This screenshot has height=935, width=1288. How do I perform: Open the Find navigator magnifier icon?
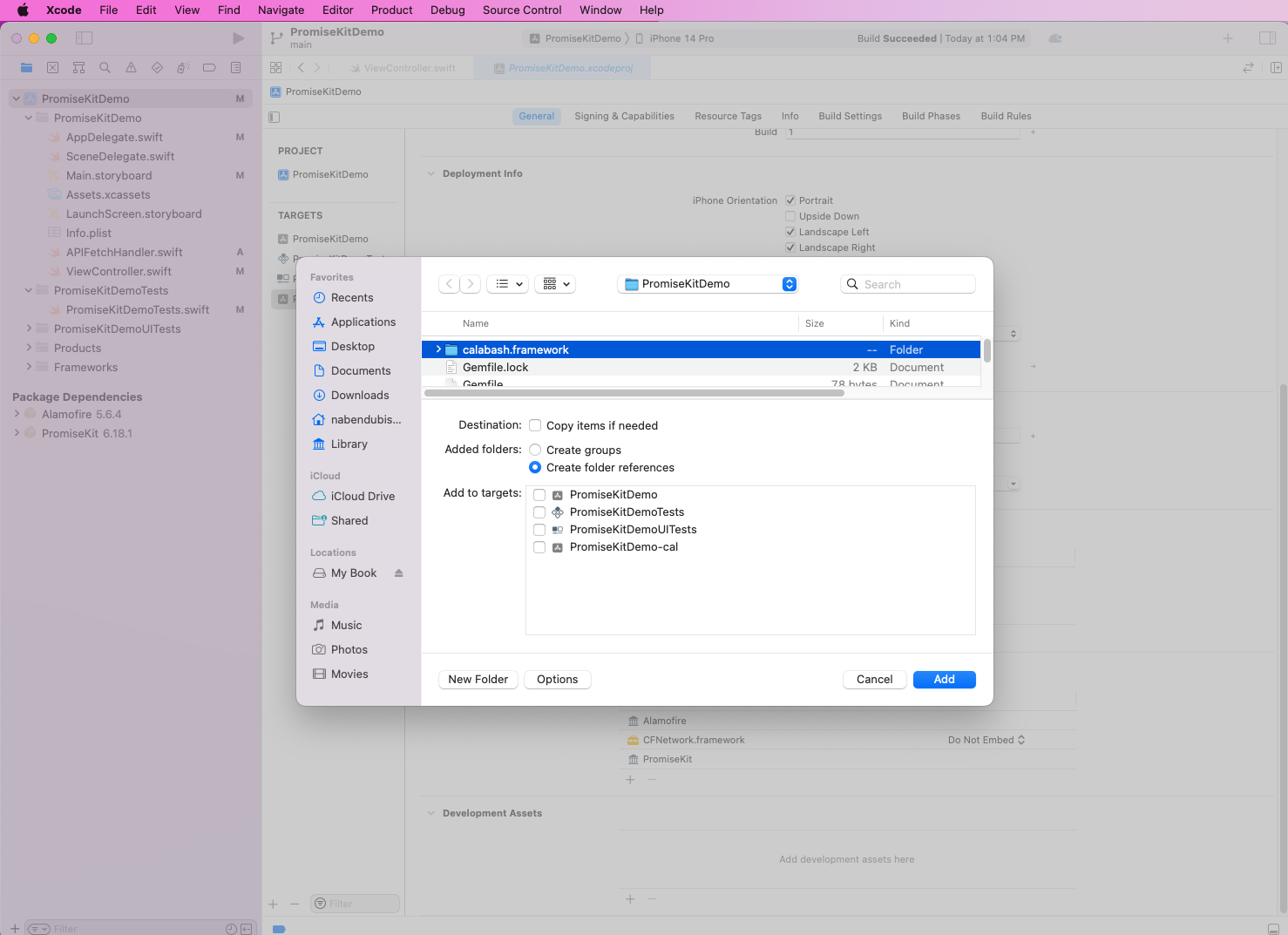(105, 67)
